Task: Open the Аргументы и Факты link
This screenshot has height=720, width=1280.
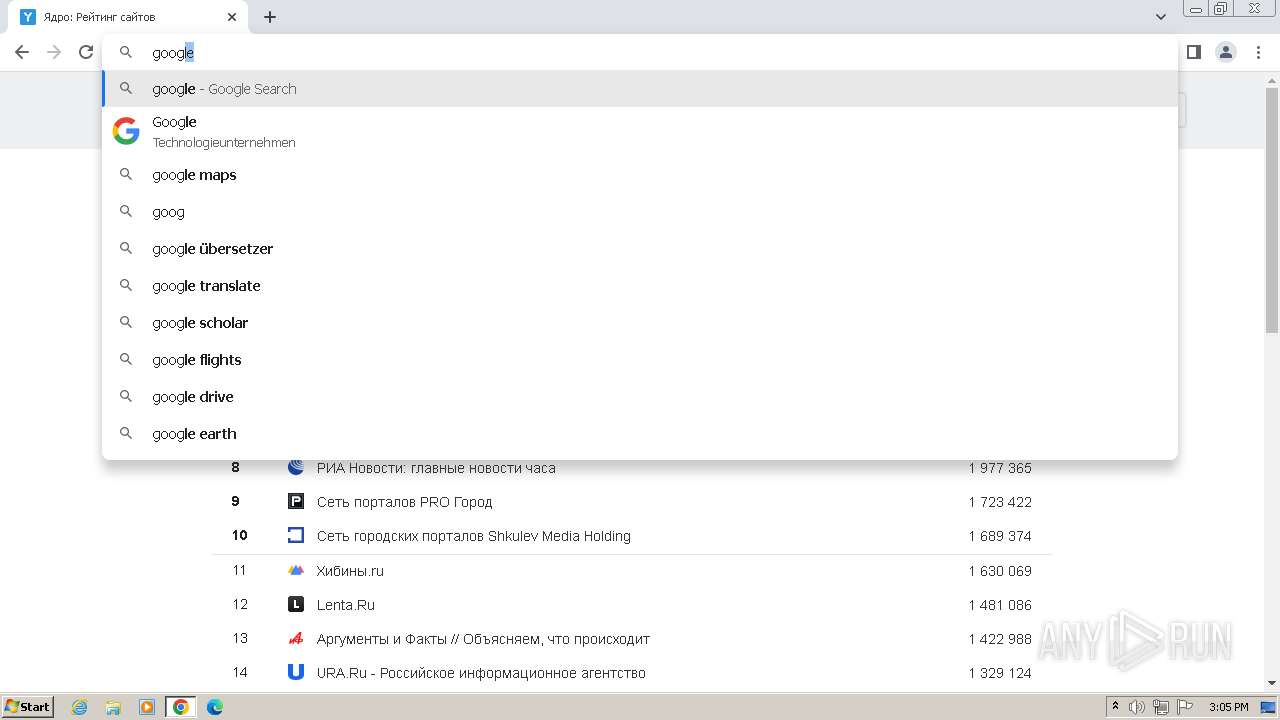Action: pos(483,639)
